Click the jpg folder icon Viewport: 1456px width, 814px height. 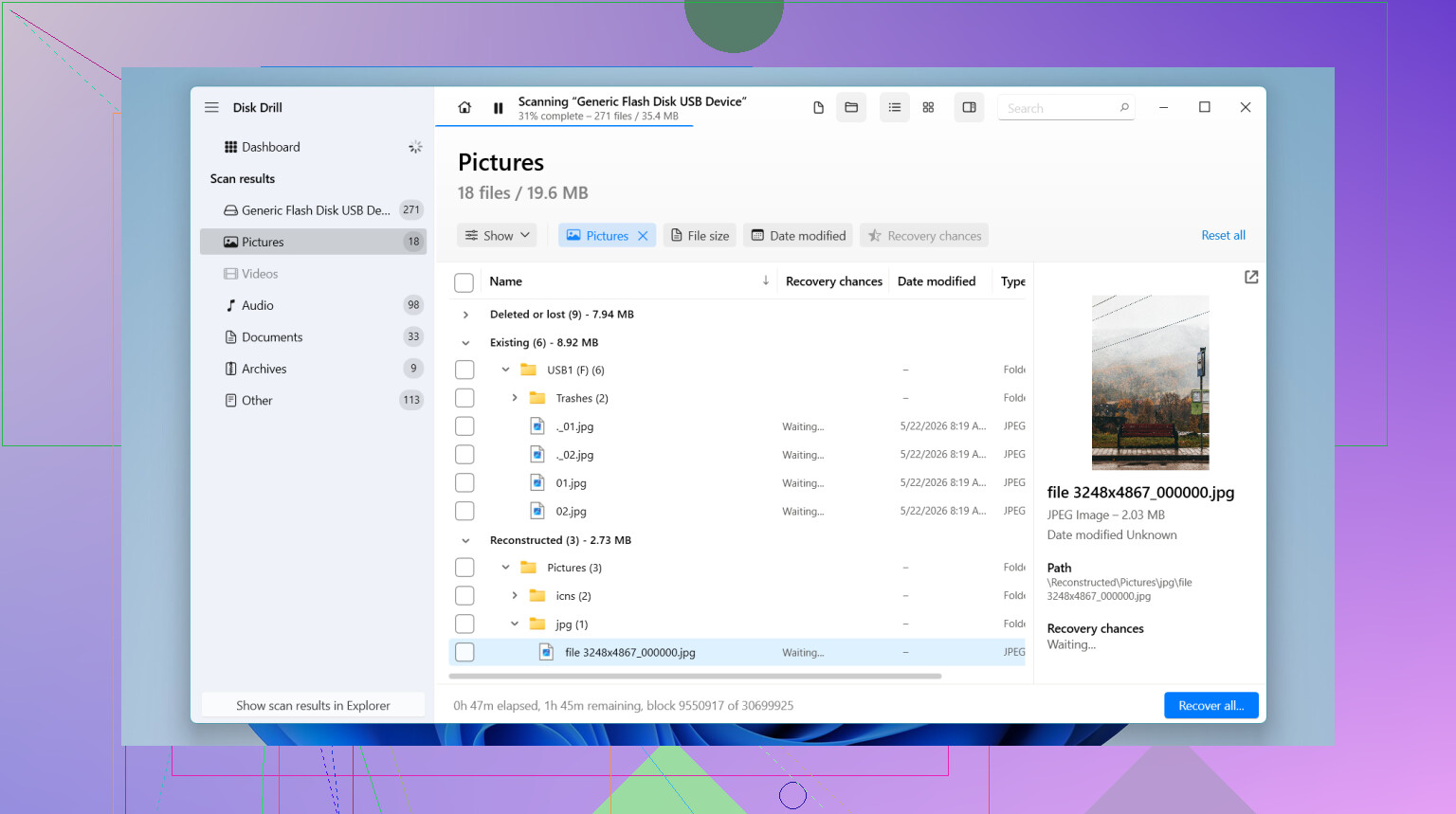[537, 624]
